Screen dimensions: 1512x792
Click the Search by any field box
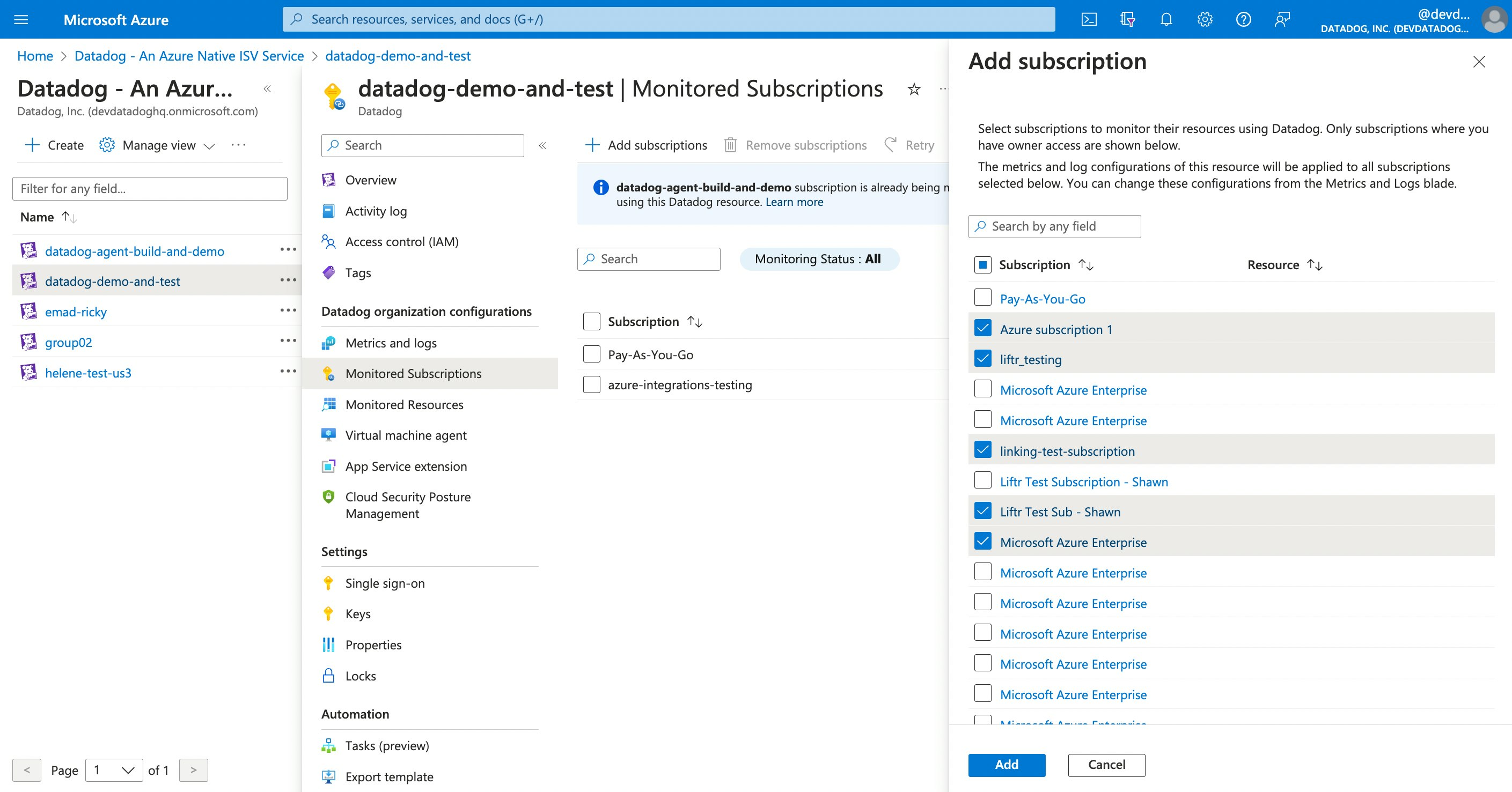(1055, 226)
